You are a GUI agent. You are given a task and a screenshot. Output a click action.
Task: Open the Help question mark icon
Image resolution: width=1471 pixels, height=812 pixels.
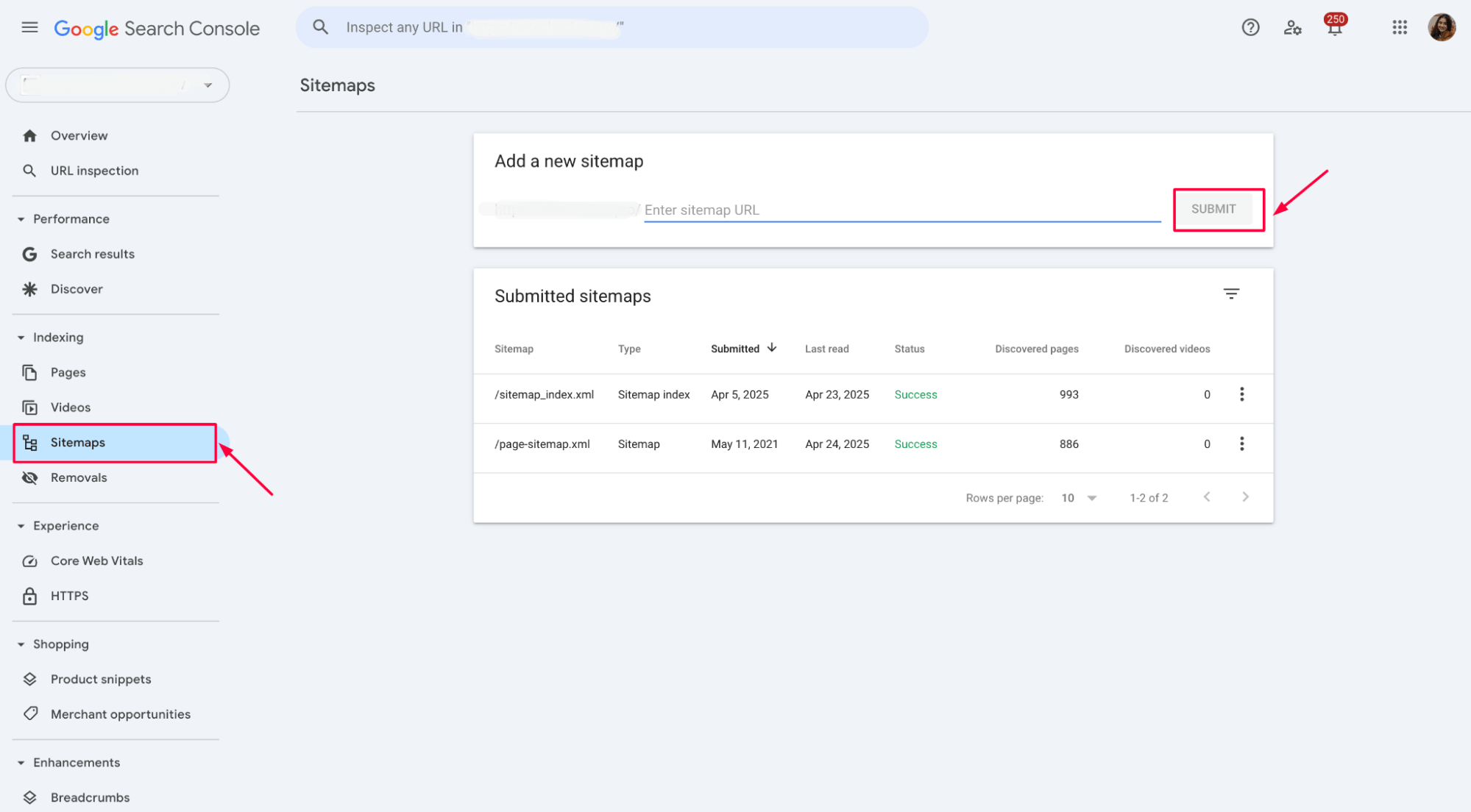[x=1250, y=28]
